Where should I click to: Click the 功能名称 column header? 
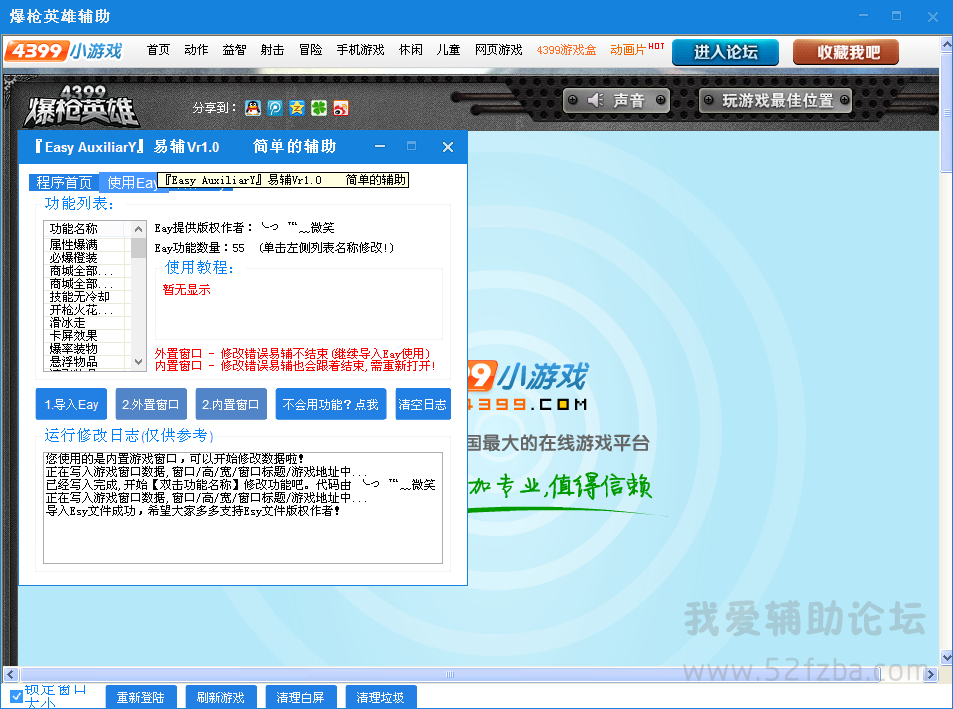84,228
